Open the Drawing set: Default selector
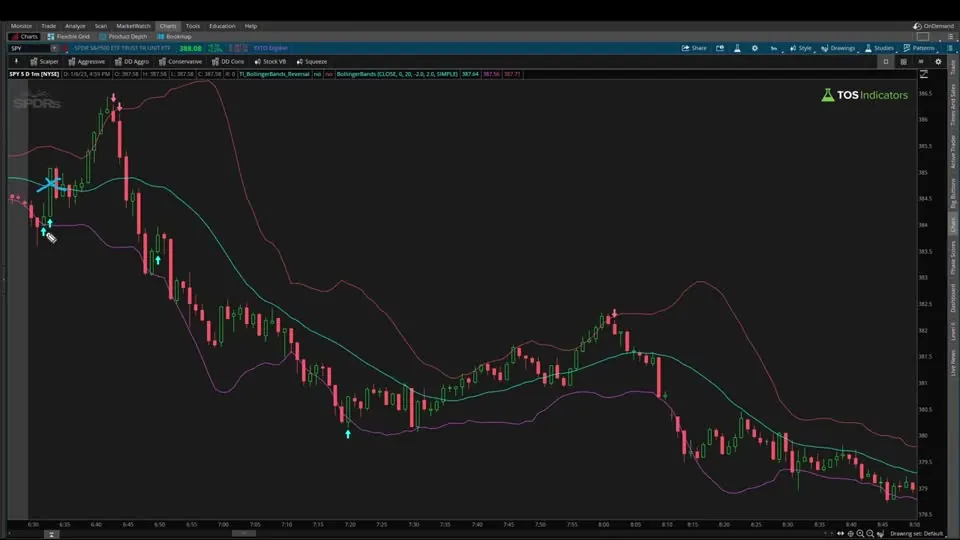Viewport: 960px width, 540px height. 916,534
